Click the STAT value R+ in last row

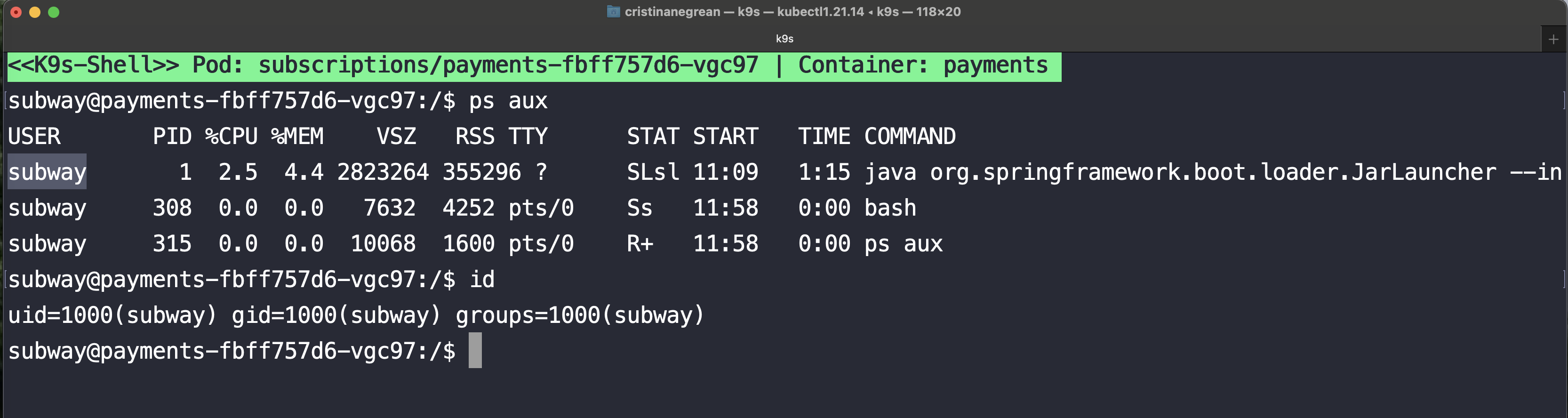tap(640, 244)
